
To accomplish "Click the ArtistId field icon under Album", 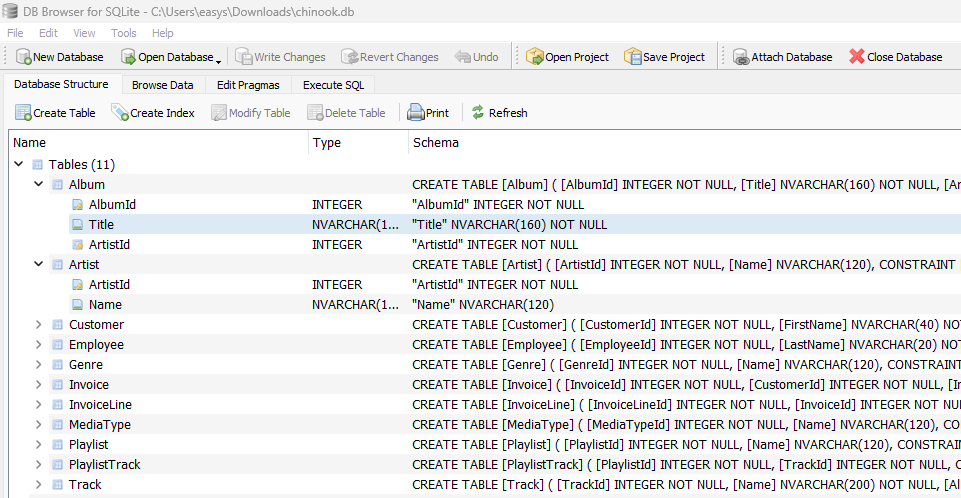I will 77,244.
